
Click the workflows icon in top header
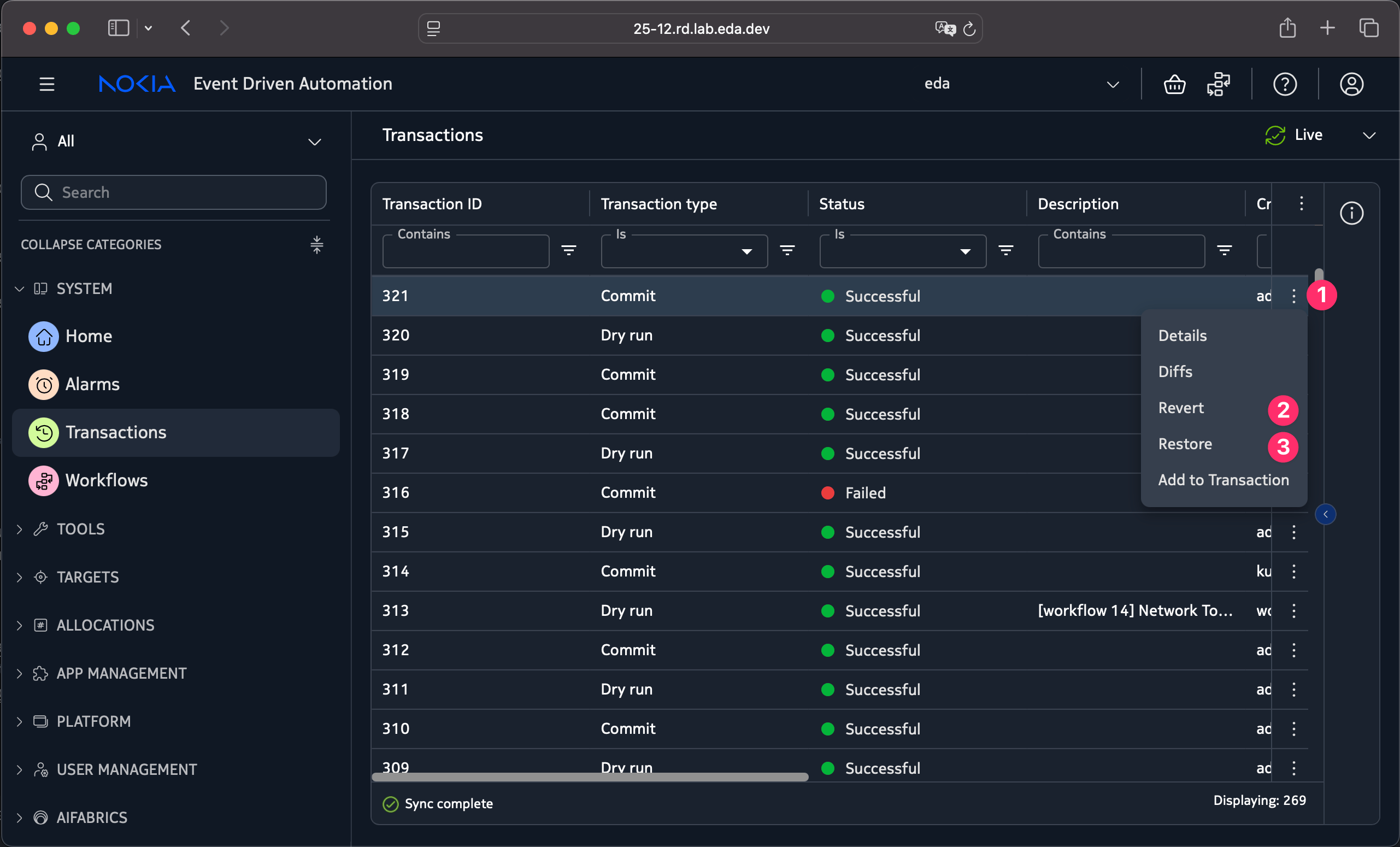pyautogui.click(x=1218, y=84)
